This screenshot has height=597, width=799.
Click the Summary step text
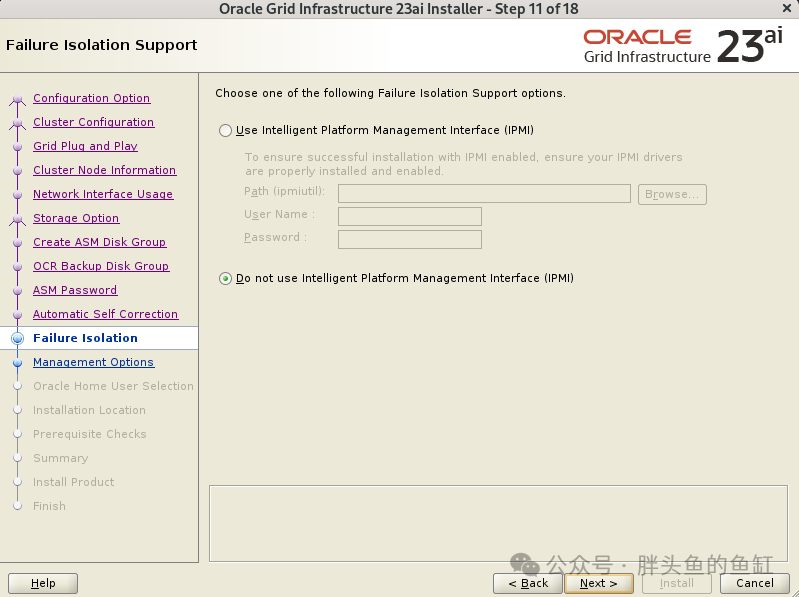61,458
